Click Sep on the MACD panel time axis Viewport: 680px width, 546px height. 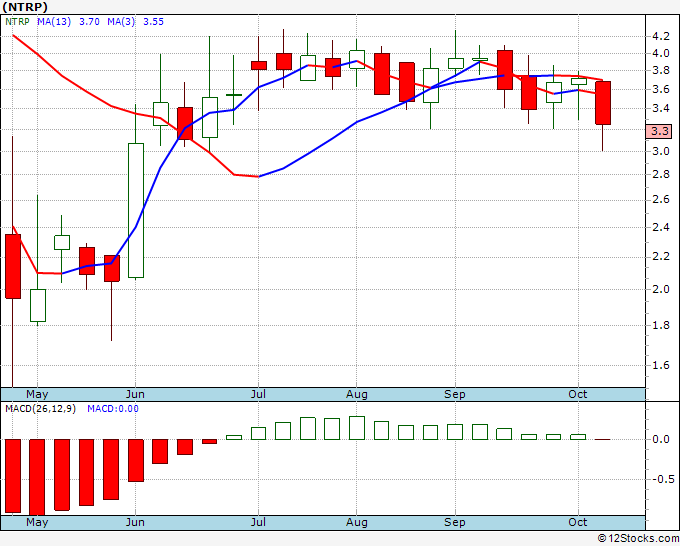[454, 522]
